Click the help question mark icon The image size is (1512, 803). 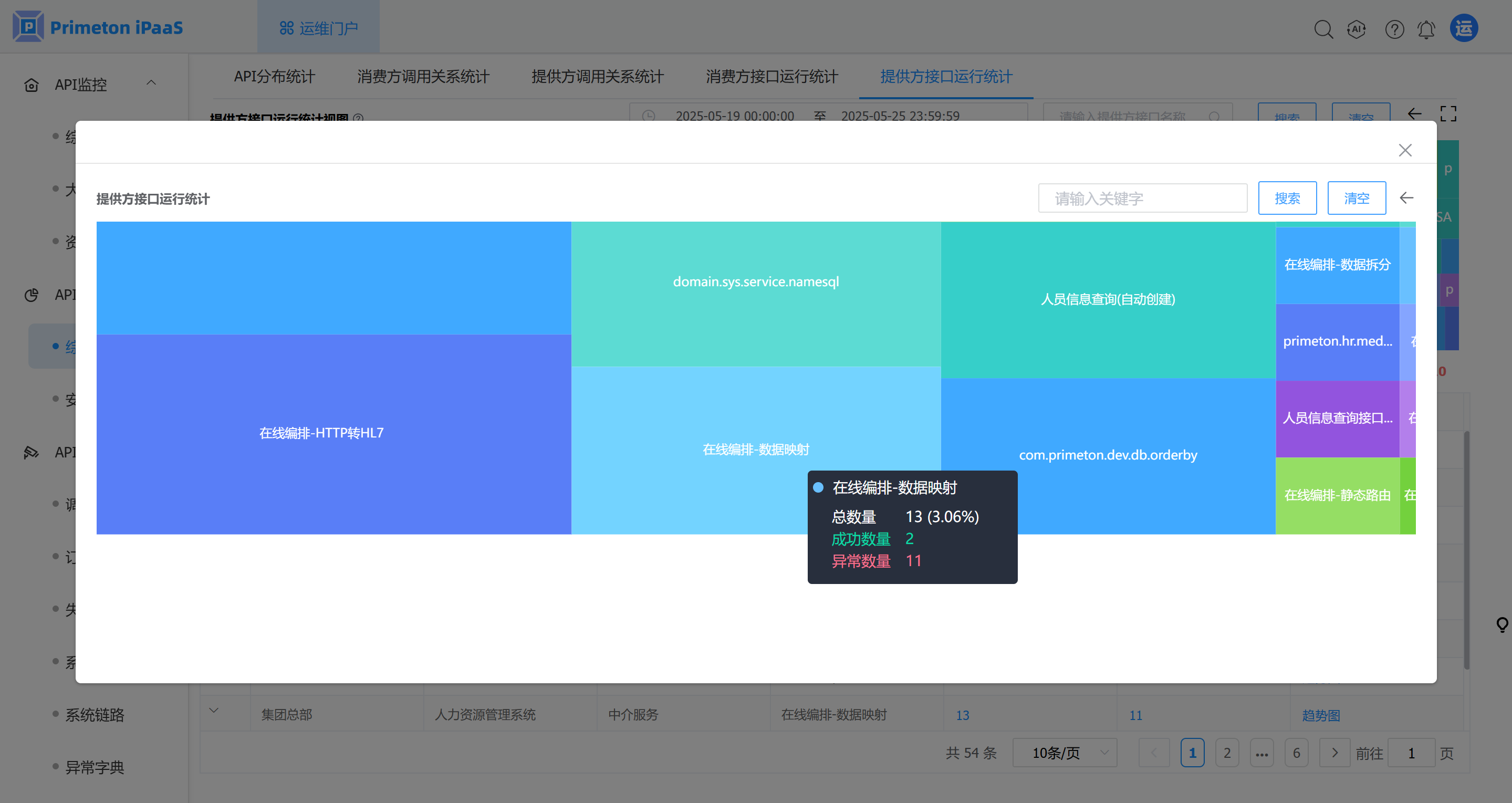pyautogui.click(x=1394, y=29)
